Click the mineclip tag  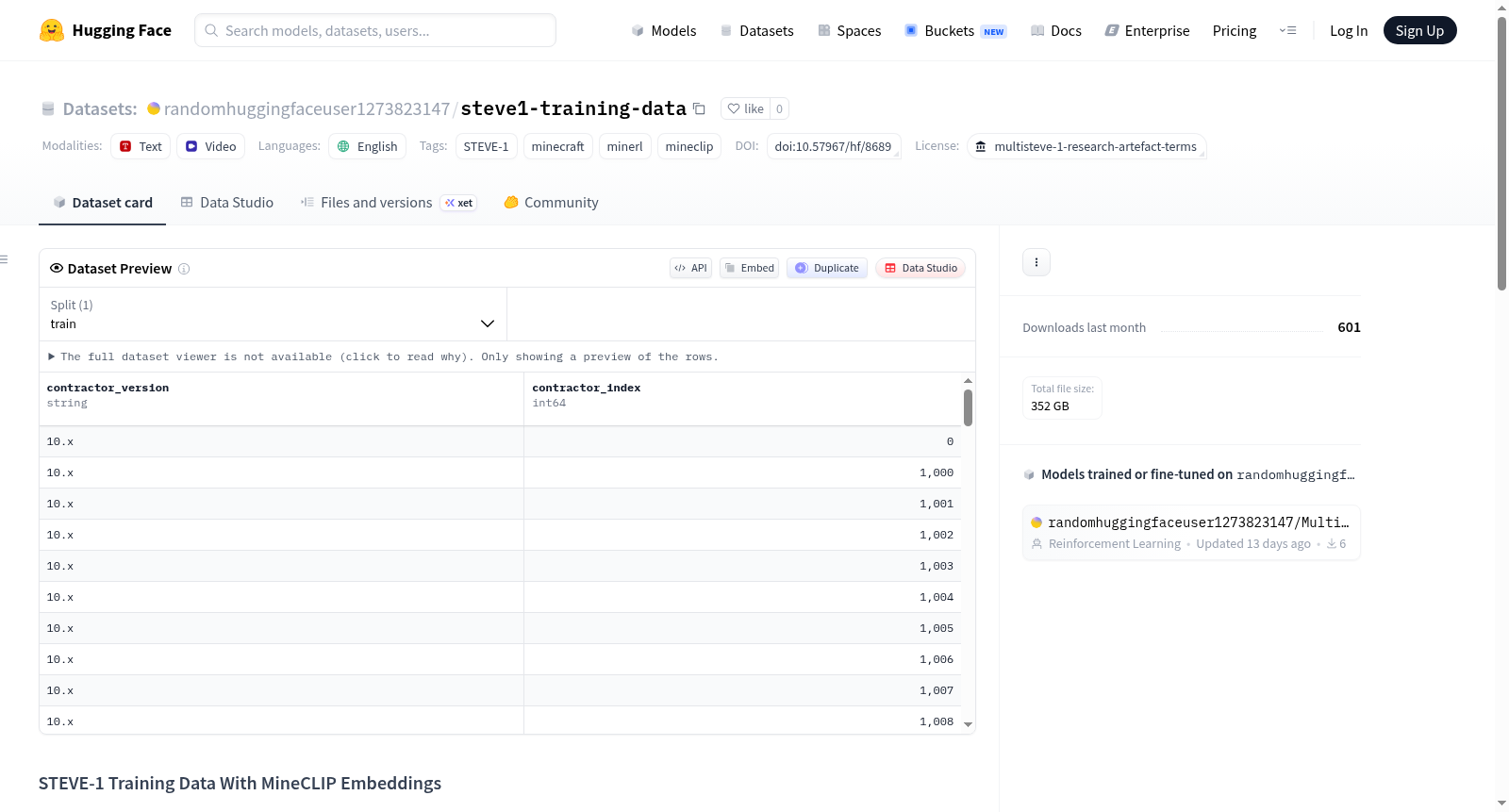click(x=689, y=146)
